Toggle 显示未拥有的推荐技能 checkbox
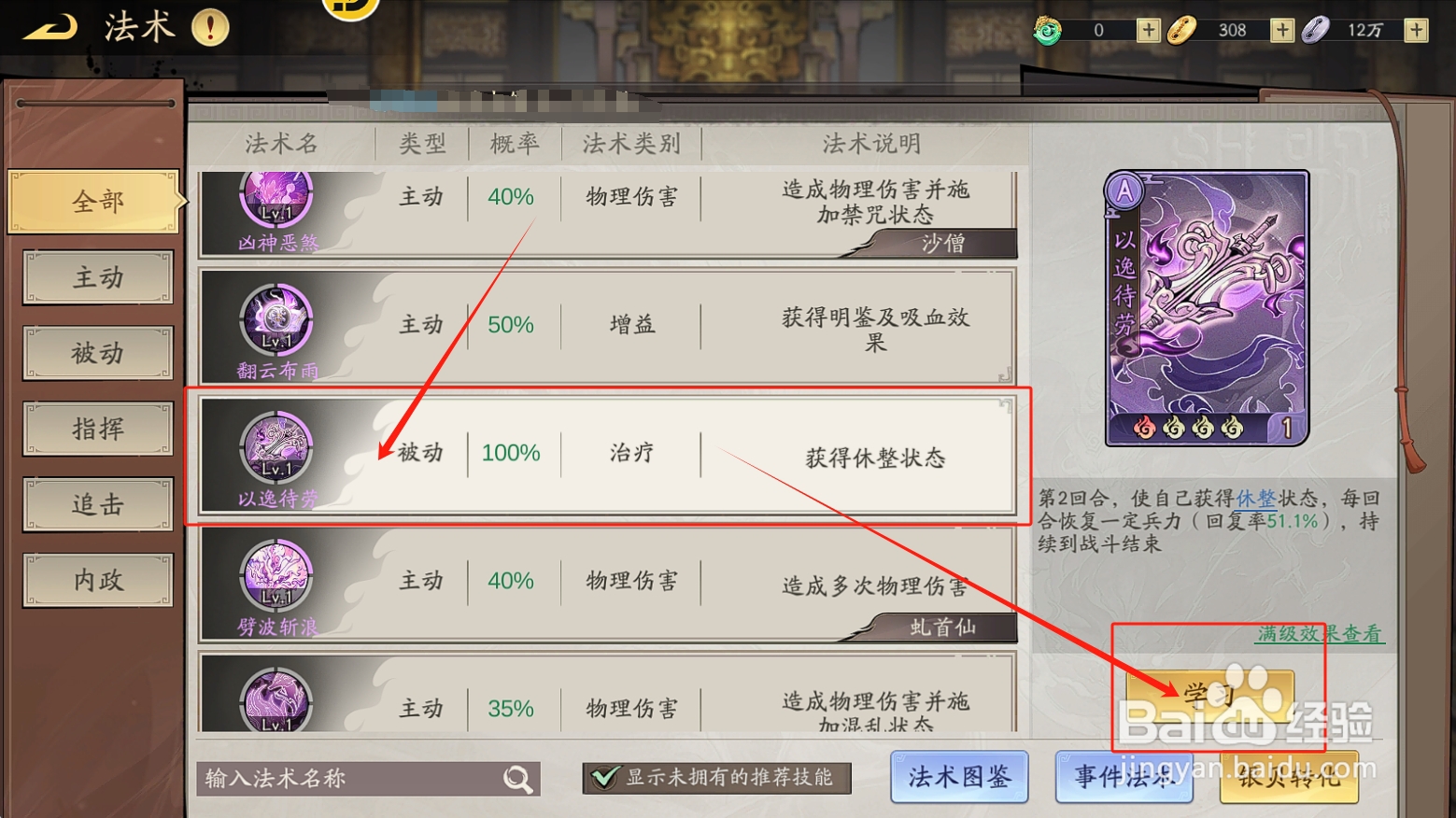The image size is (1456, 818). (604, 777)
